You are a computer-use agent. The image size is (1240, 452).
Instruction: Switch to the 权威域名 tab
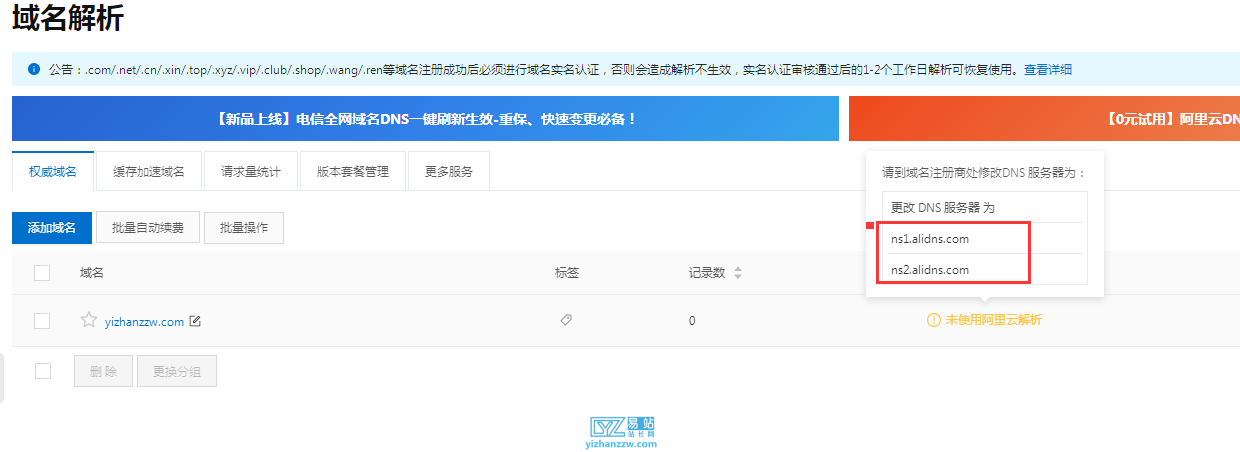tap(53, 171)
